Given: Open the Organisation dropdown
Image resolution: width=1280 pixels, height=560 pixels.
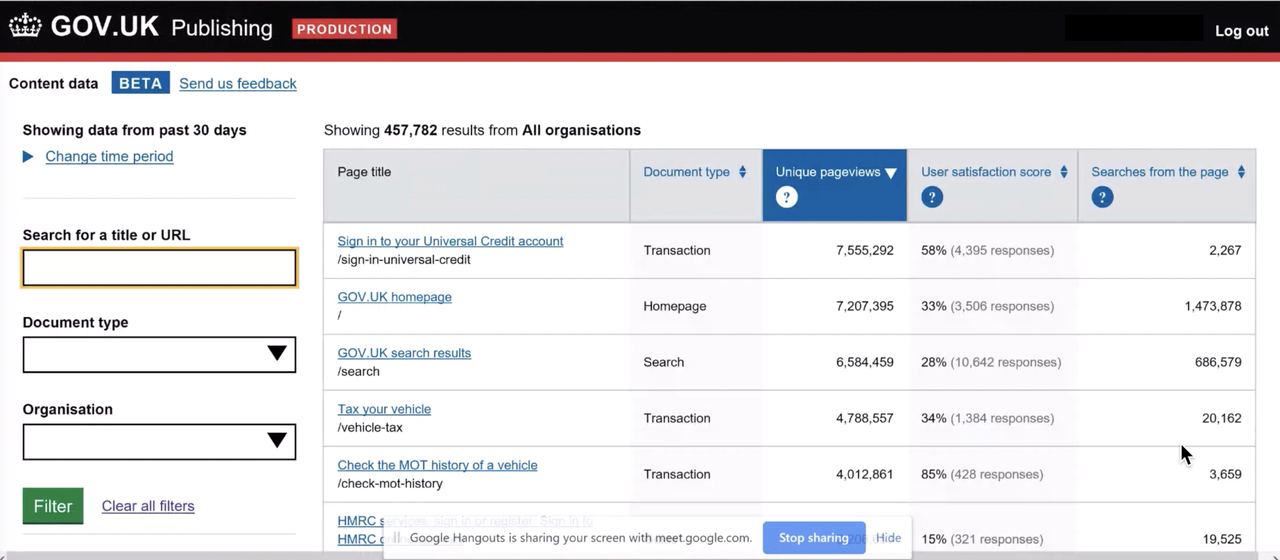Looking at the screenshot, I should [x=159, y=441].
